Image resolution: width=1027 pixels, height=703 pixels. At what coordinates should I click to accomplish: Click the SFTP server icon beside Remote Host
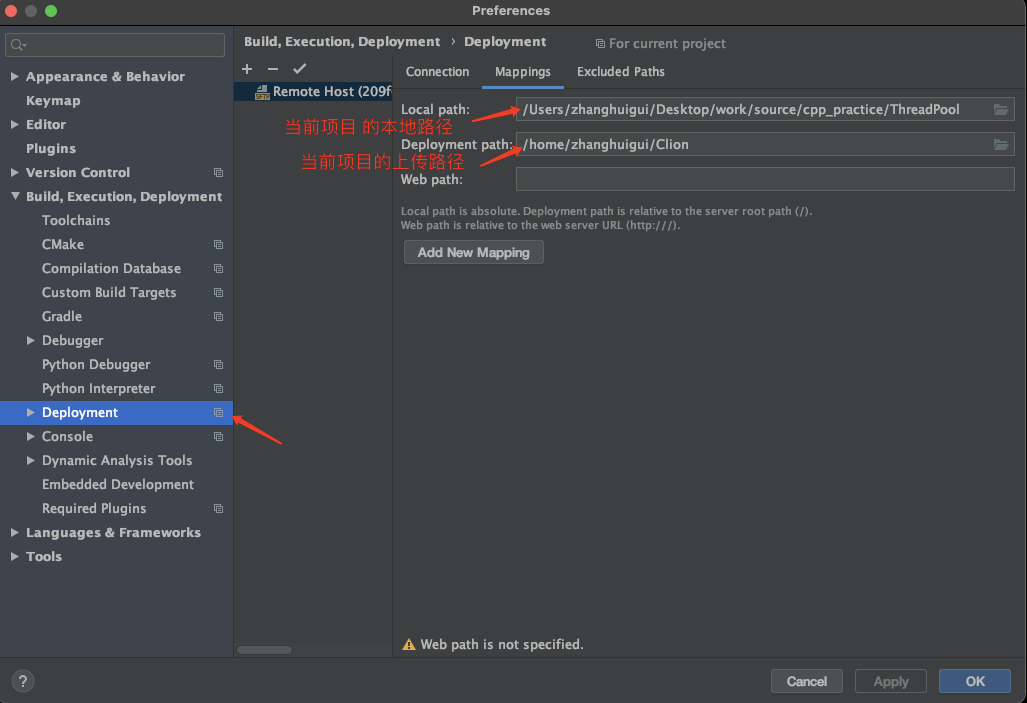pyautogui.click(x=262, y=92)
